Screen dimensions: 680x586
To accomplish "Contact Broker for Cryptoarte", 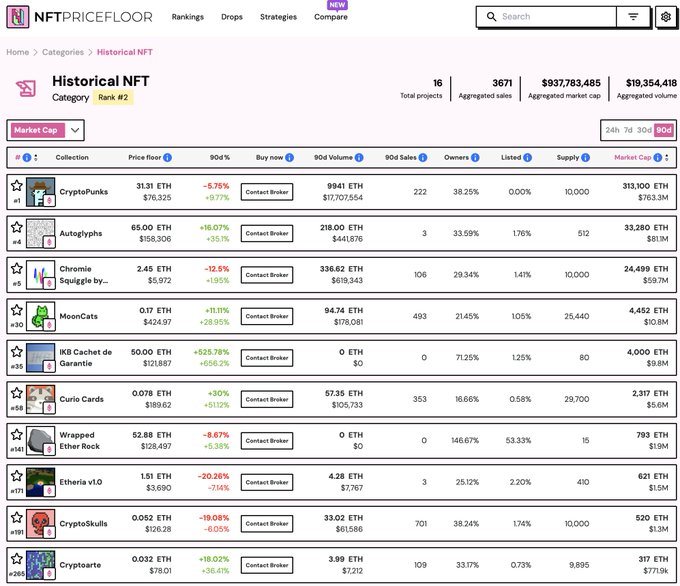I will pyautogui.click(x=267, y=565).
